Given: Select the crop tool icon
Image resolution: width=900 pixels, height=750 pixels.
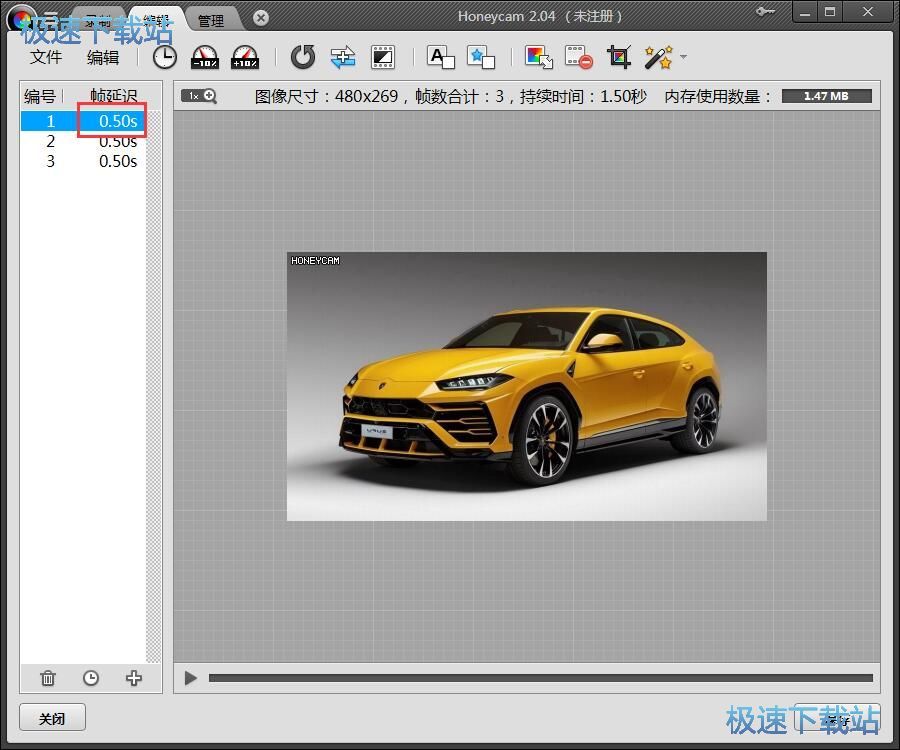Looking at the screenshot, I should [x=619, y=57].
